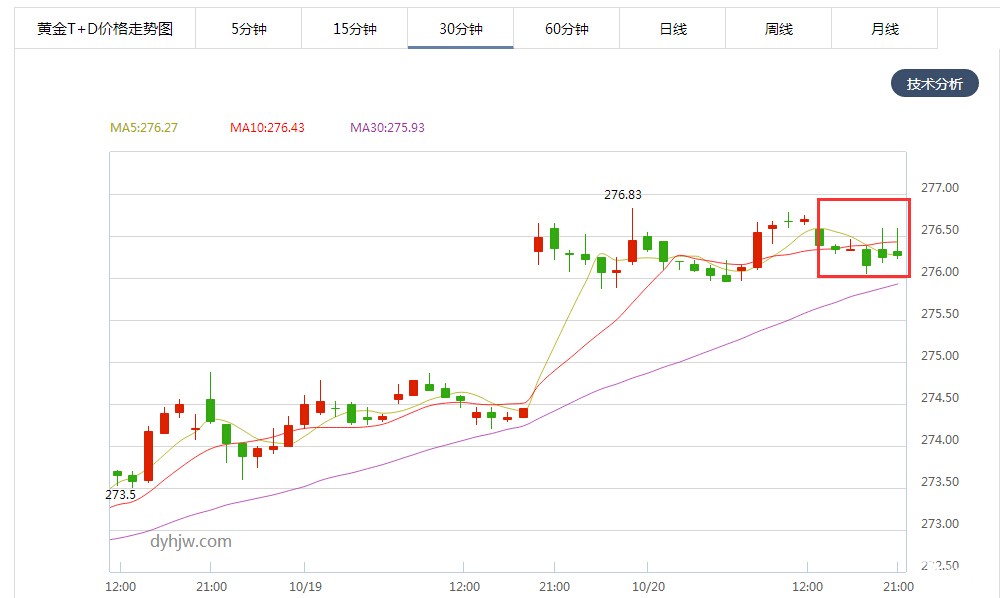This screenshot has height=598, width=1007.
Task: Click inside the red highlighted rectangle
Action: (x=864, y=238)
